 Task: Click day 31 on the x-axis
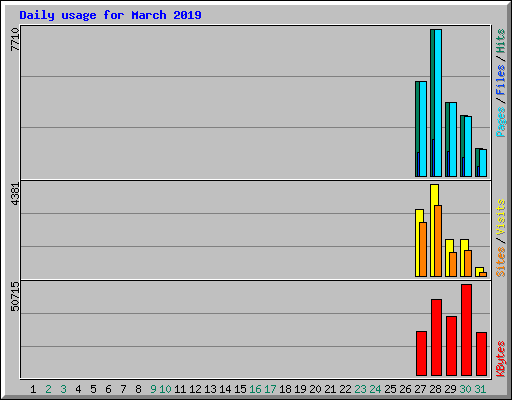[480, 389]
